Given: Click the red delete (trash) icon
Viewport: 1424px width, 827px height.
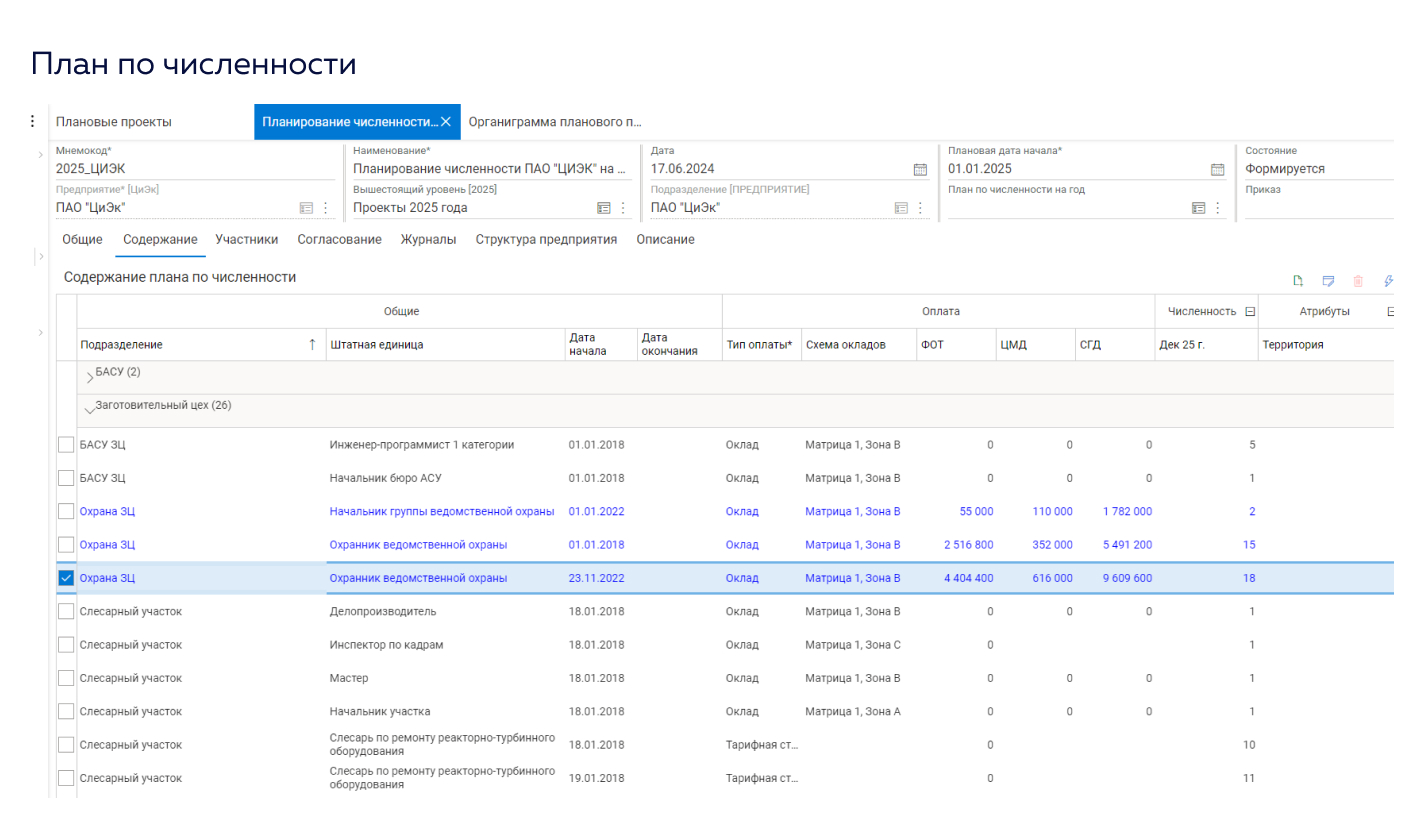Looking at the screenshot, I should [1358, 281].
